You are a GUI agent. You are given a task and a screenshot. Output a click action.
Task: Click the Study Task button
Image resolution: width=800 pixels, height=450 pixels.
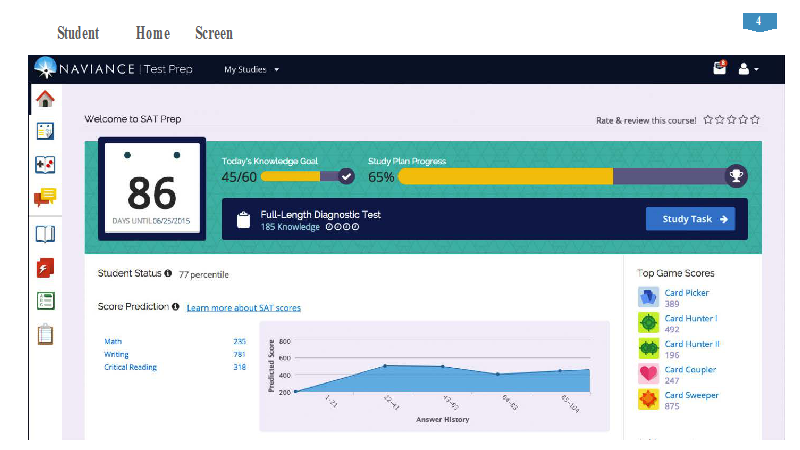click(x=690, y=219)
